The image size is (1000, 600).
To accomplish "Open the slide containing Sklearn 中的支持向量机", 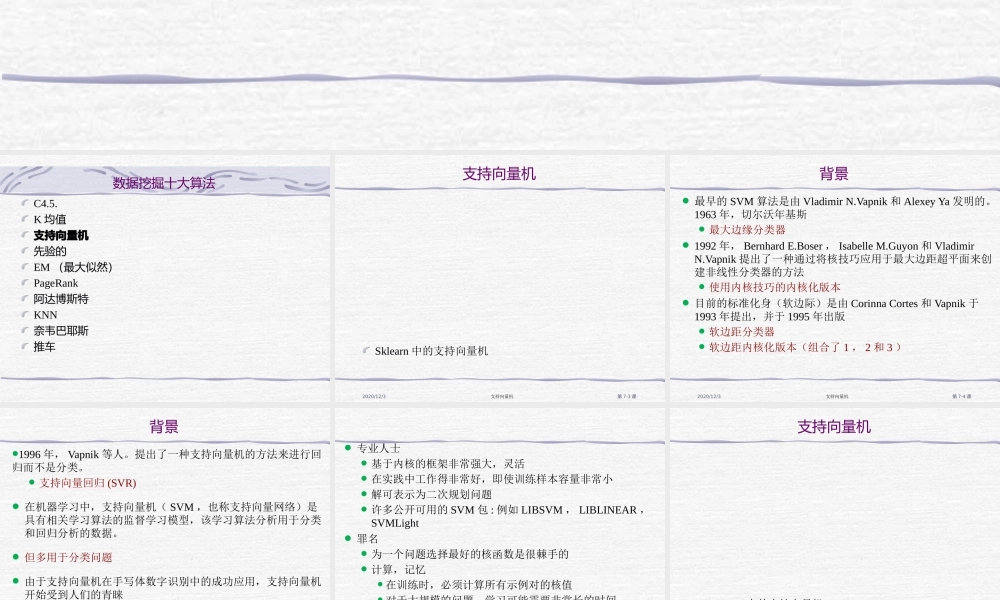I will pyautogui.click(x=499, y=279).
